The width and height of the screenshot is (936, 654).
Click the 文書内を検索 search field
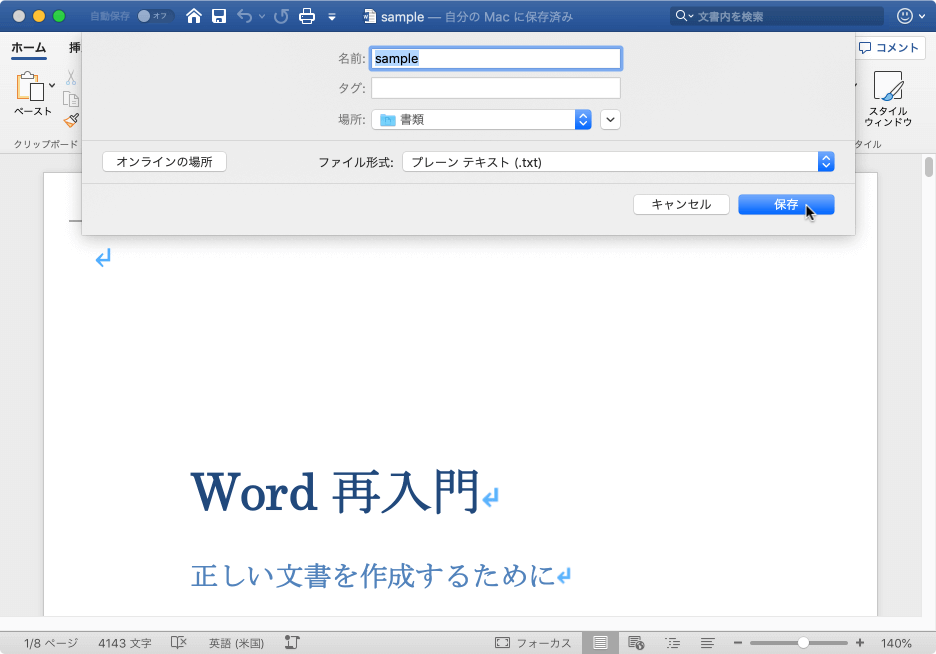776,16
